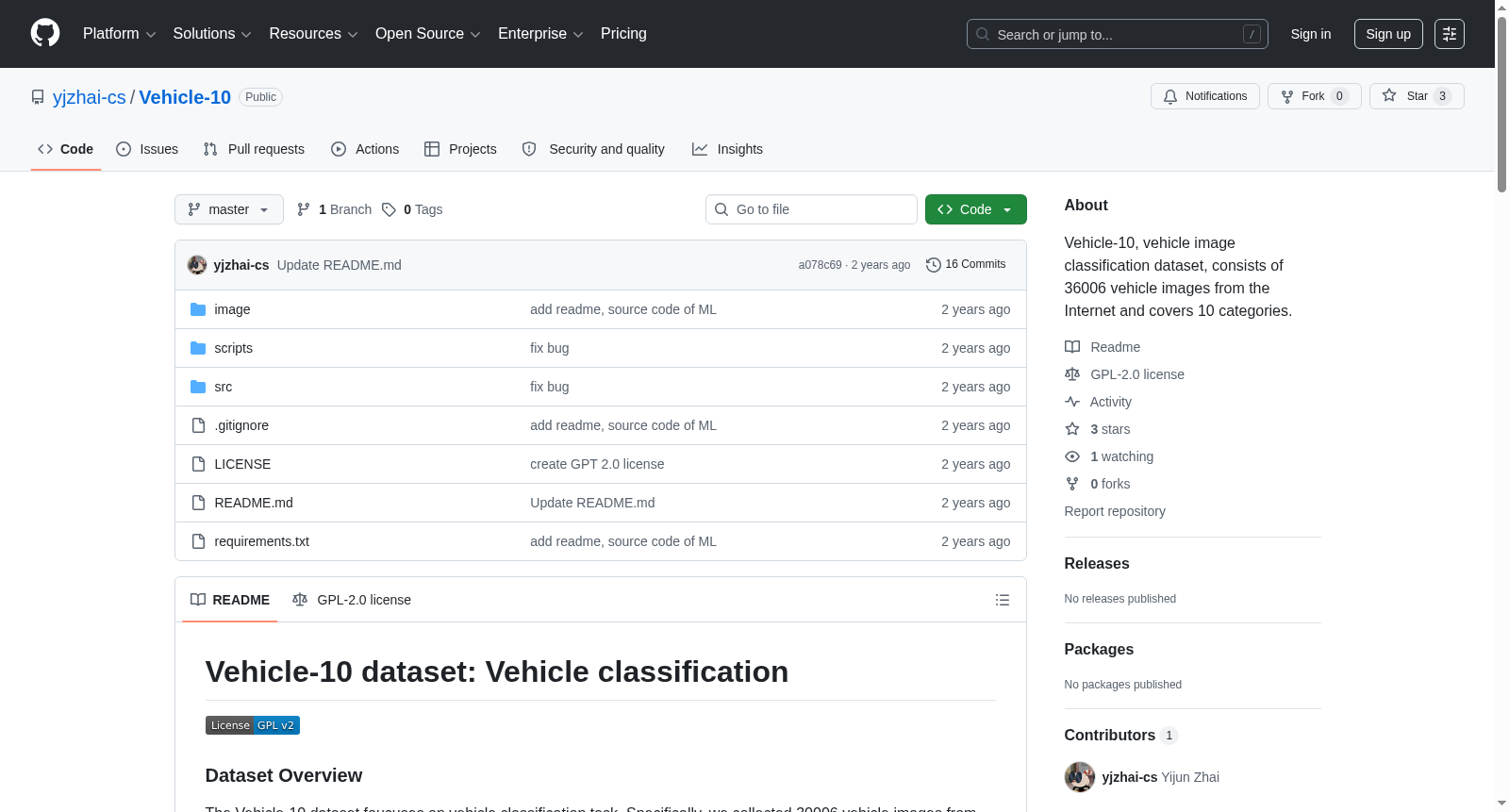Expand the Open Source menu
The image size is (1509, 812).
tap(428, 34)
